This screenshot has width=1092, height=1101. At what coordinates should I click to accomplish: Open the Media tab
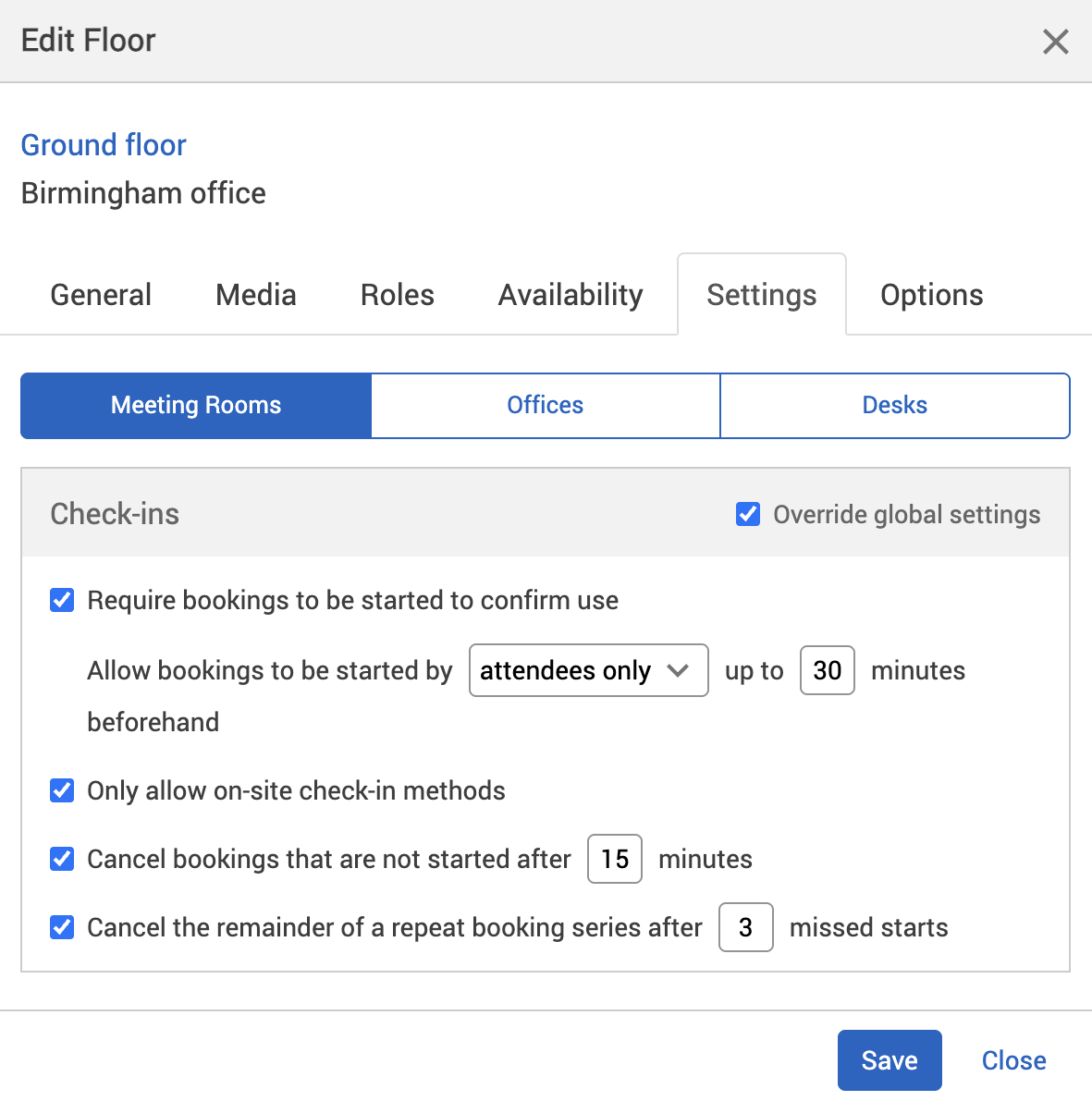255,294
